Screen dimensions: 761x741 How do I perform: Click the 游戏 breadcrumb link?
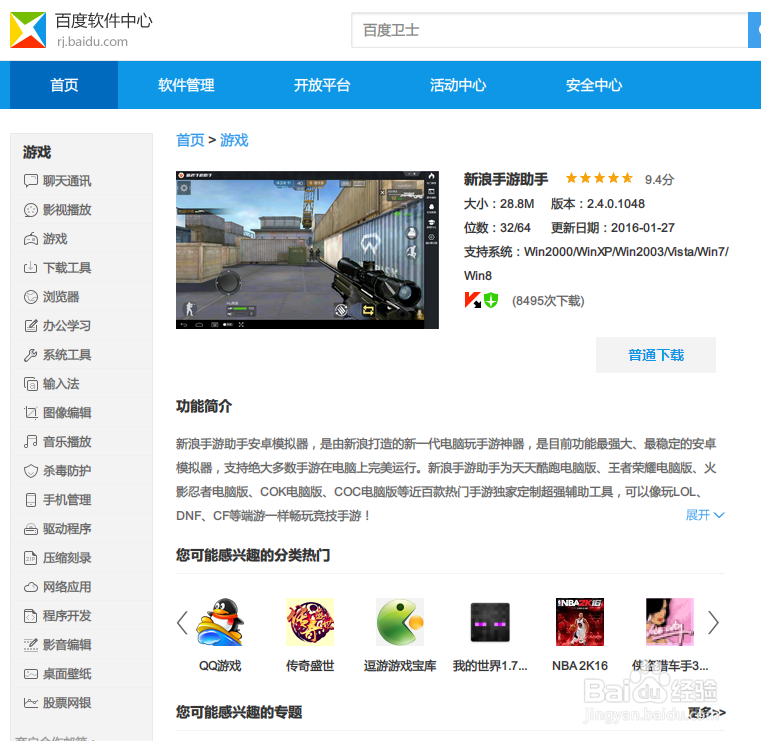click(234, 140)
